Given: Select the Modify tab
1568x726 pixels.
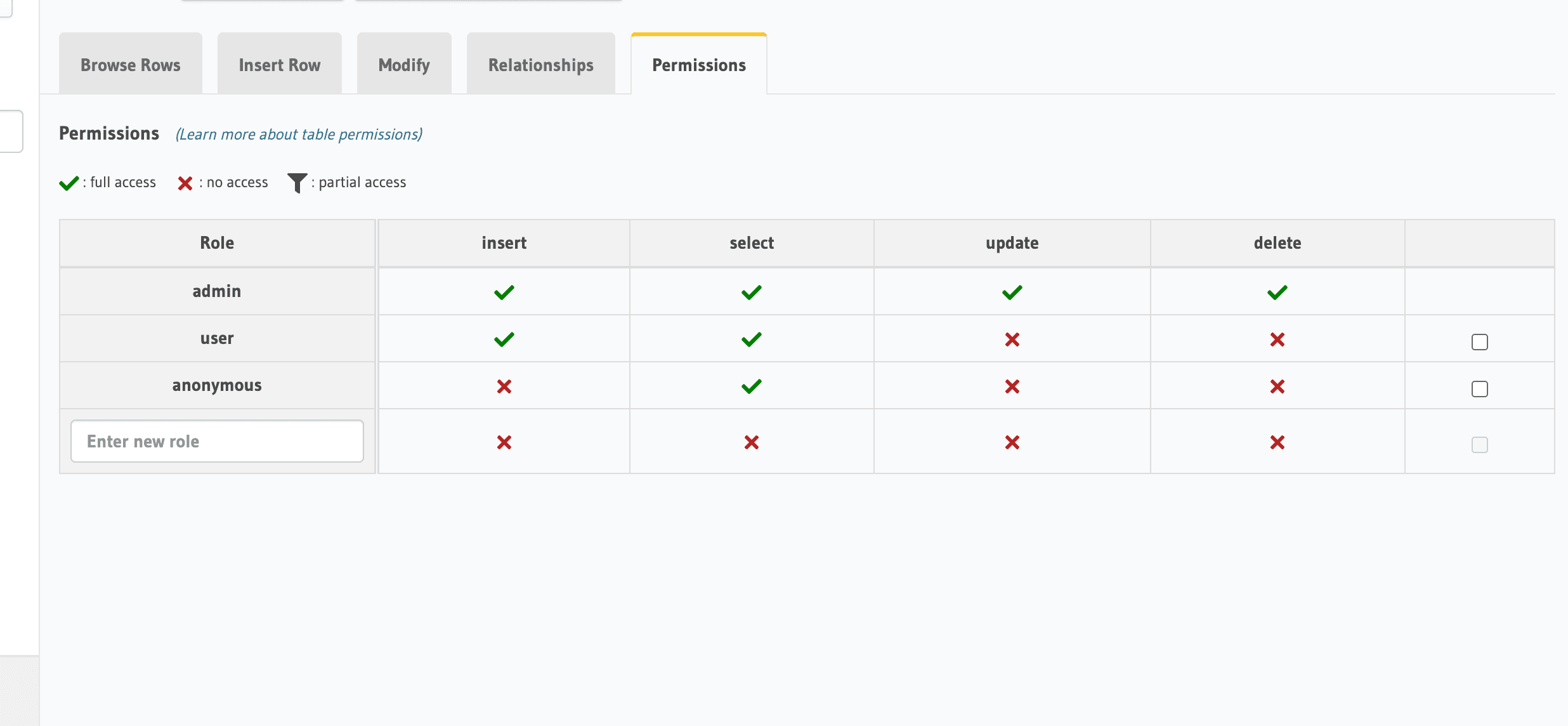Looking at the screenshot, I should pos(403,63).
